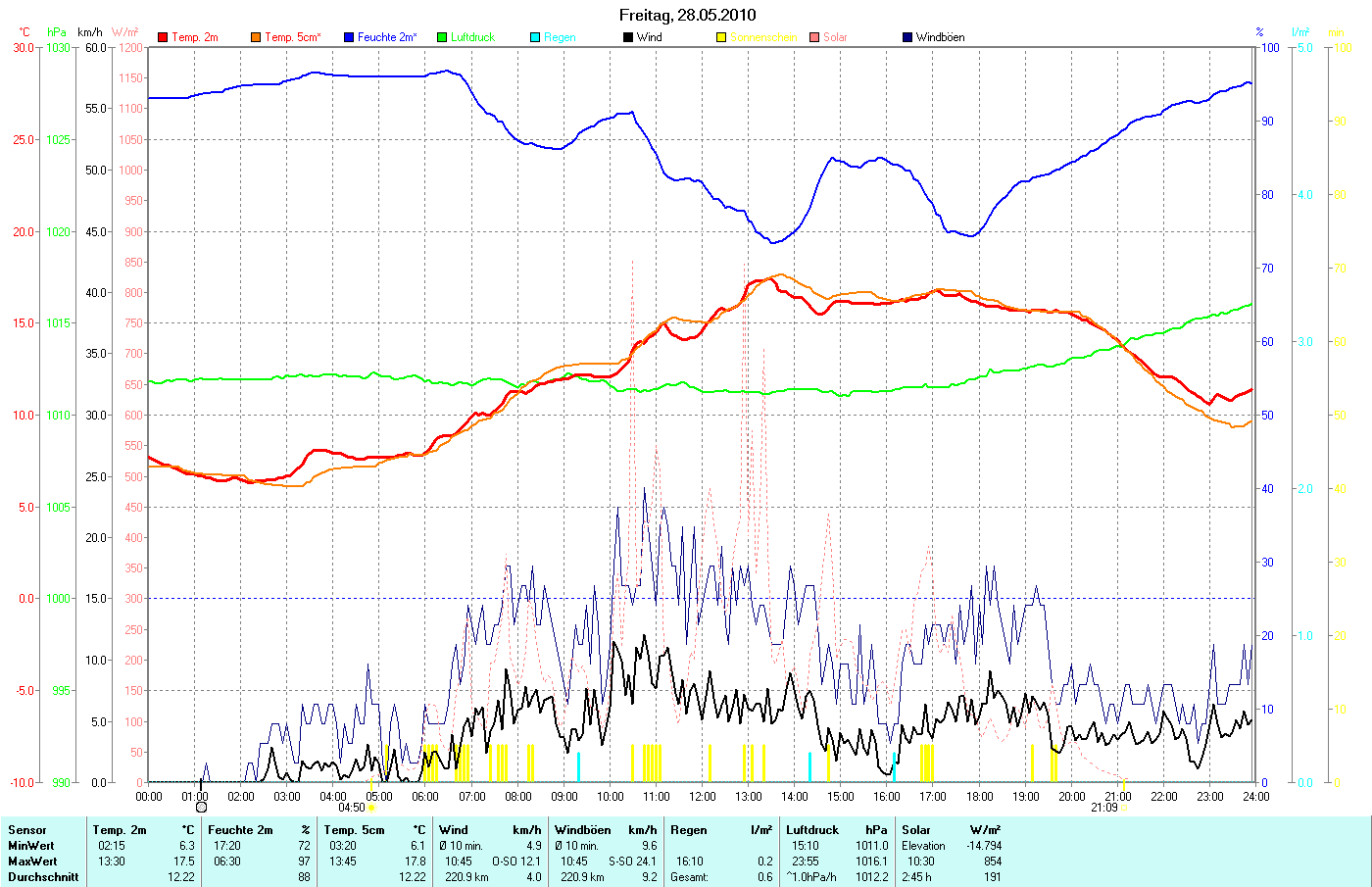Click the pink Solar legend swatch
The height and width of the screenshot is (887, 1372).
814,37
